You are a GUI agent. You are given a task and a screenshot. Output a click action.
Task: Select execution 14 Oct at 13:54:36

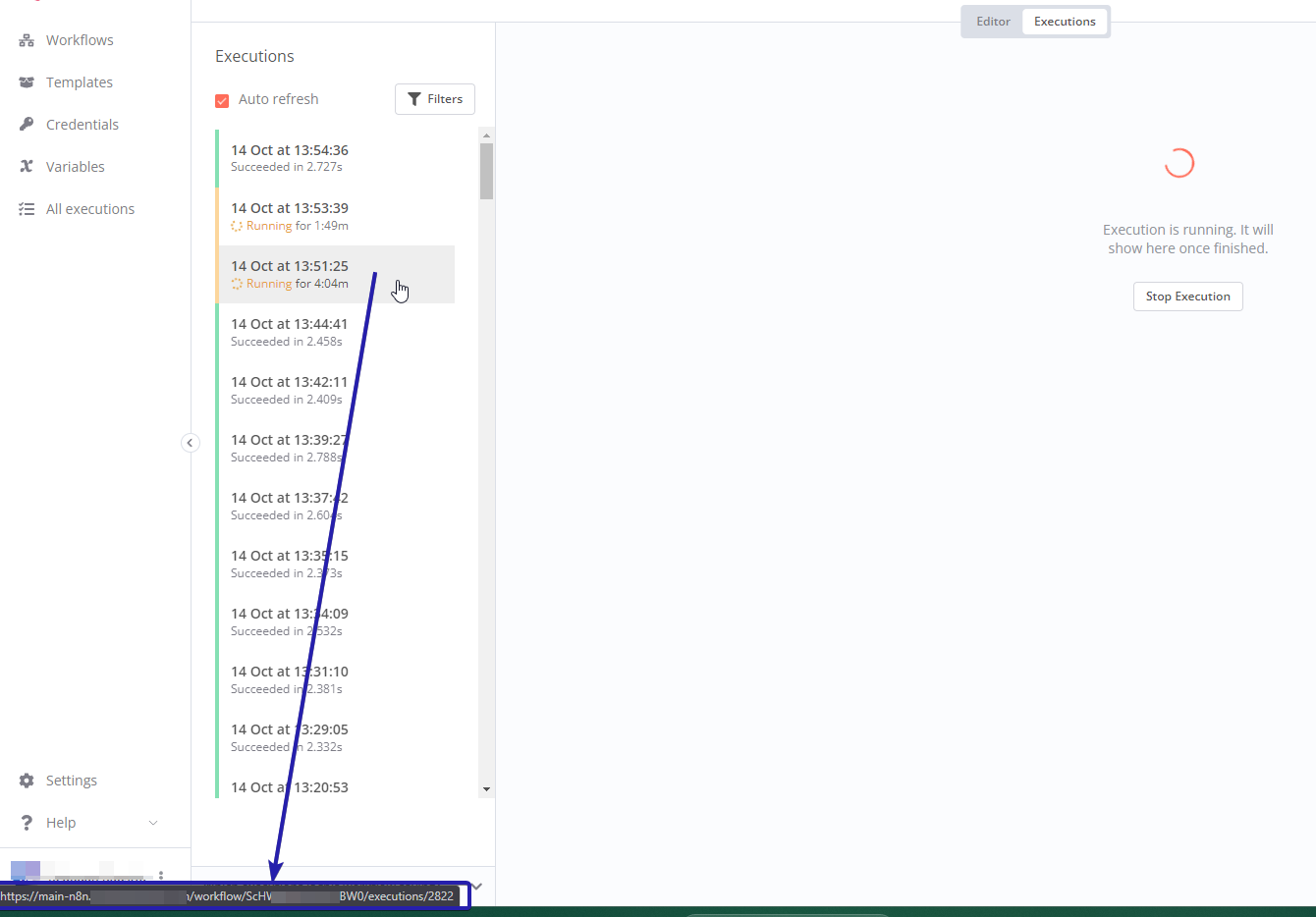pyautogui.click(x=335, y=158)
